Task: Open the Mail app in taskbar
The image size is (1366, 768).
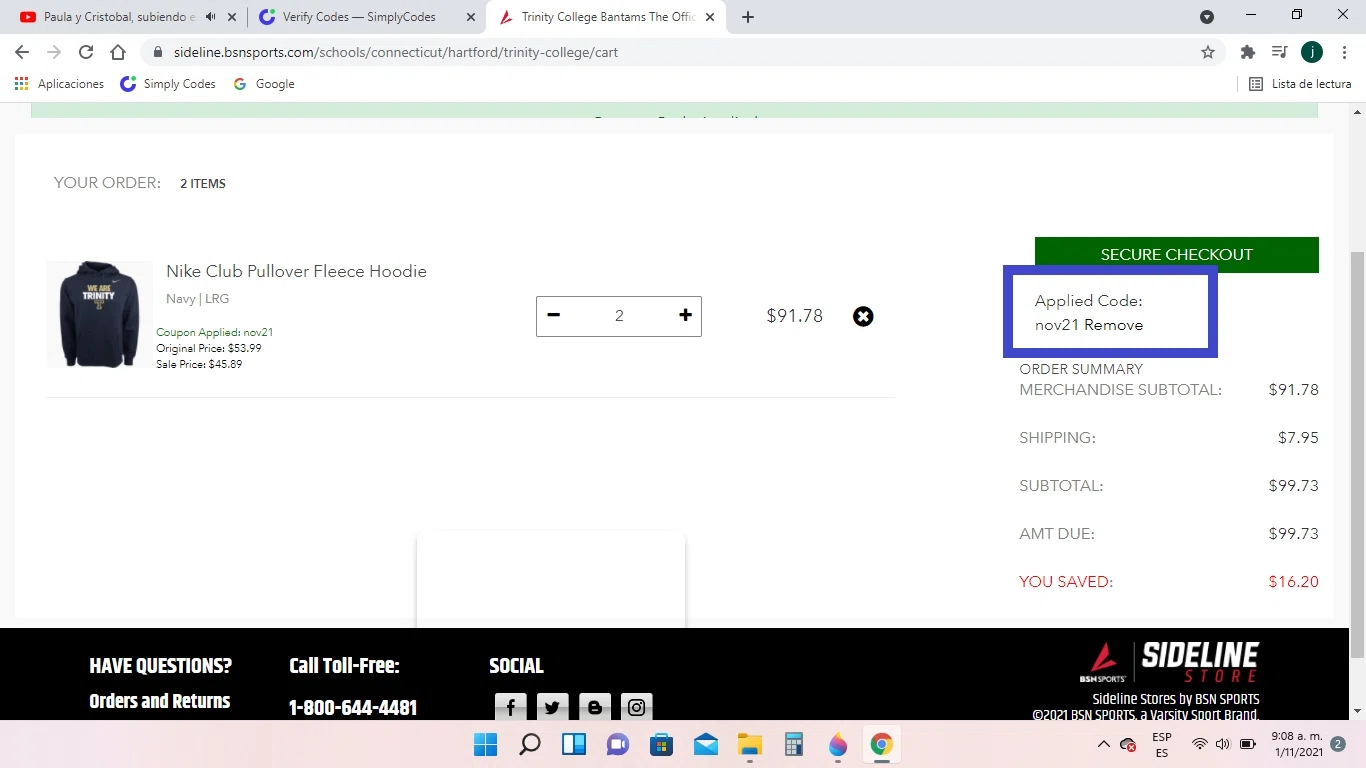Action: click(x=706, y=744)
